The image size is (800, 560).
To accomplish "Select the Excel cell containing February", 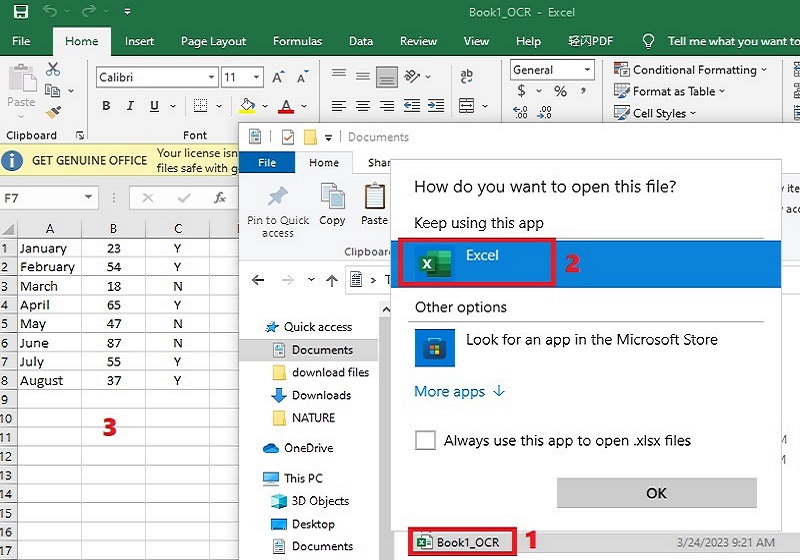I will click(49, 267).
